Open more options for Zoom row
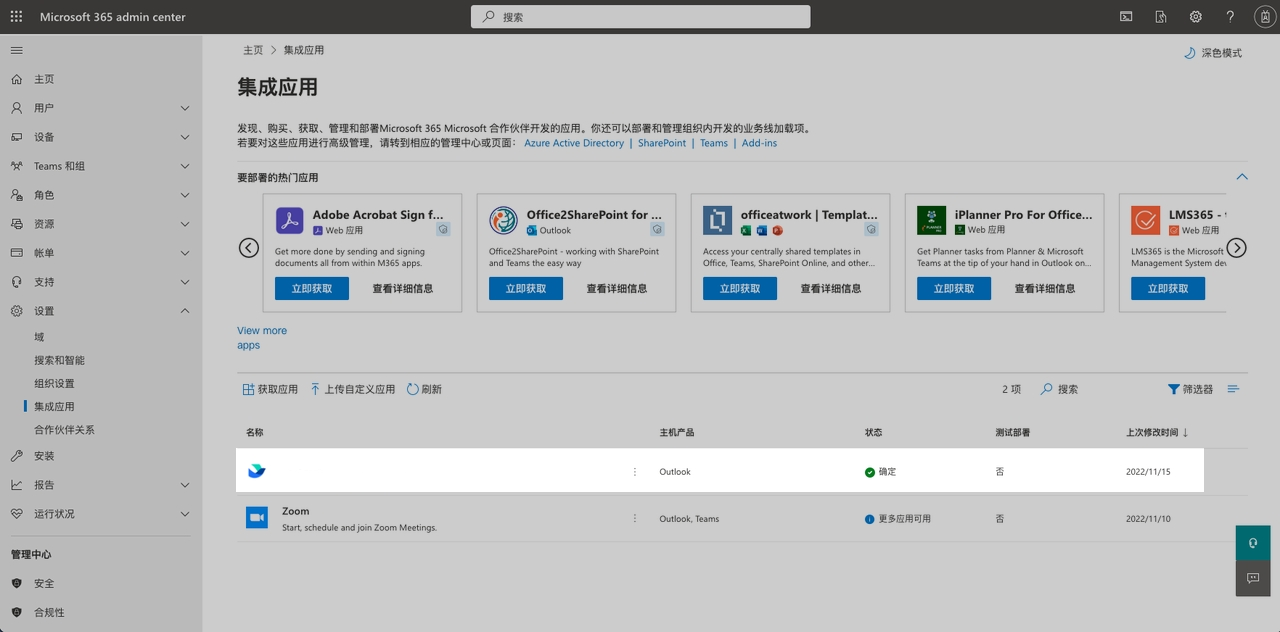The width and height of the screenshot is (1280, 632). (634, 519)
